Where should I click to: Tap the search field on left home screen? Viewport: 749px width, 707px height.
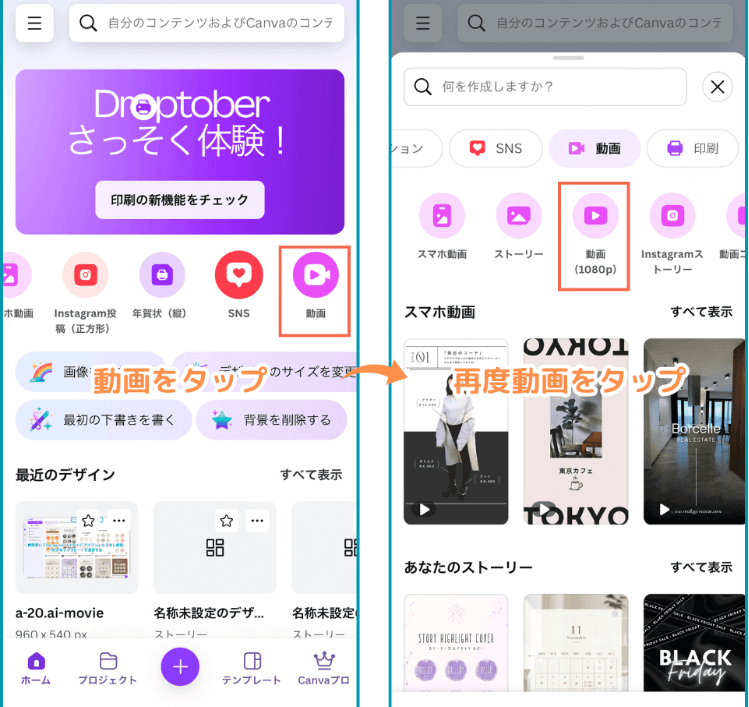tap(206, 23)
